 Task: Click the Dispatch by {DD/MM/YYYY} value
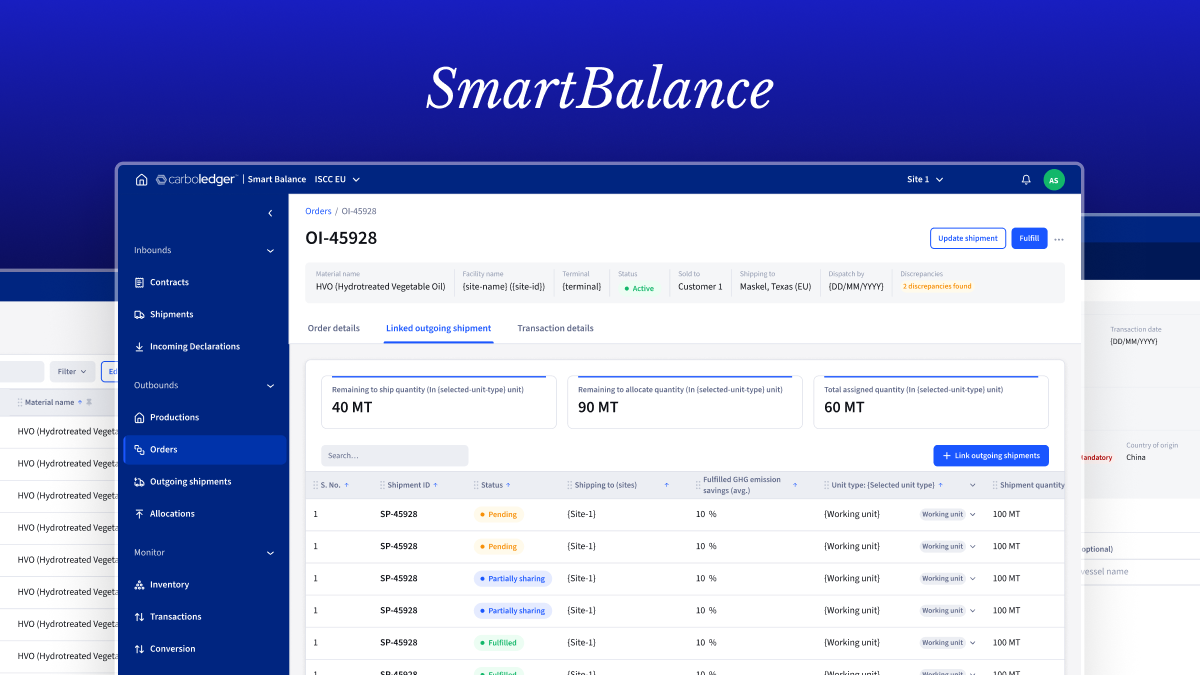pos(856,287)
